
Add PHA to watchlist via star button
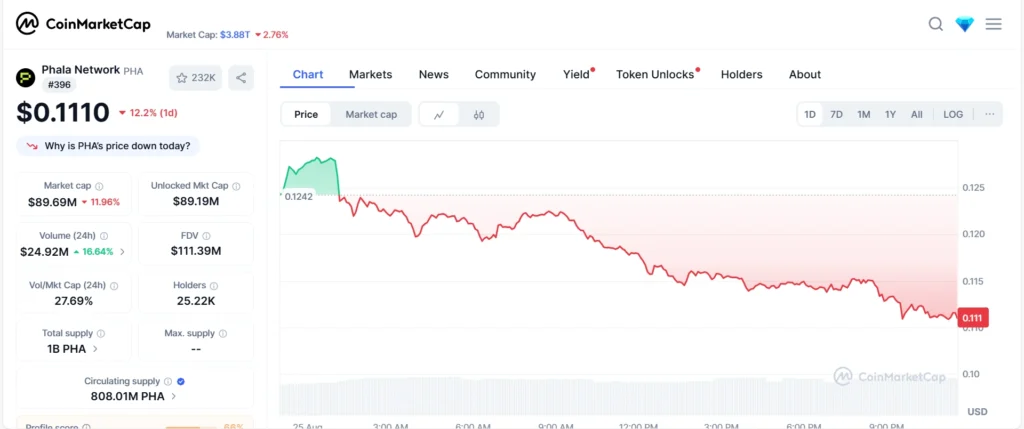196,78
